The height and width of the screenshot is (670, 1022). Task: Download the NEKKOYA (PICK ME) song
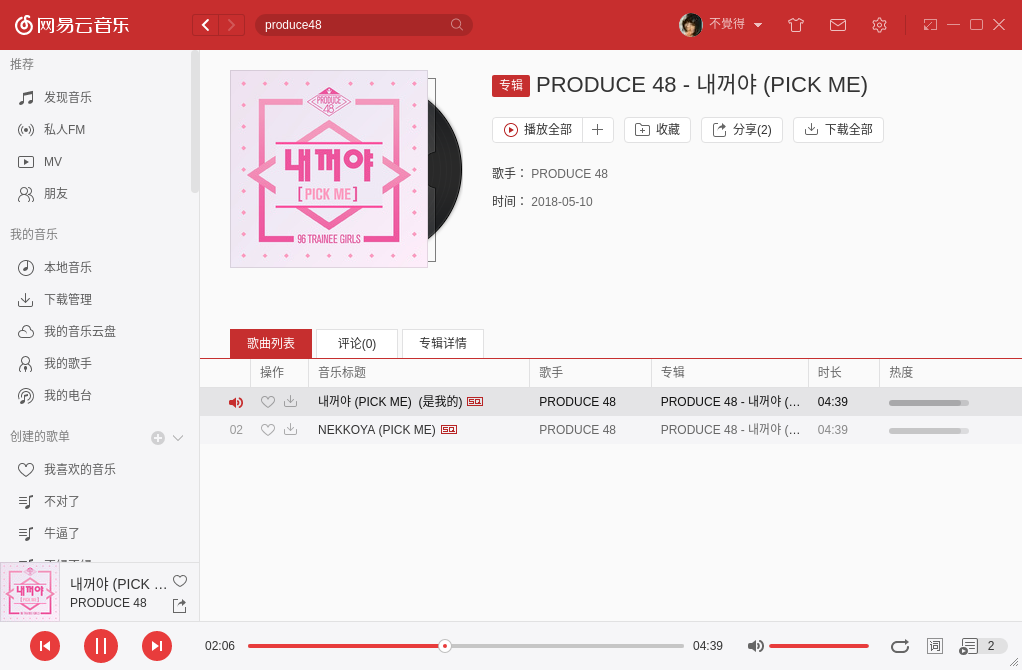291,430
